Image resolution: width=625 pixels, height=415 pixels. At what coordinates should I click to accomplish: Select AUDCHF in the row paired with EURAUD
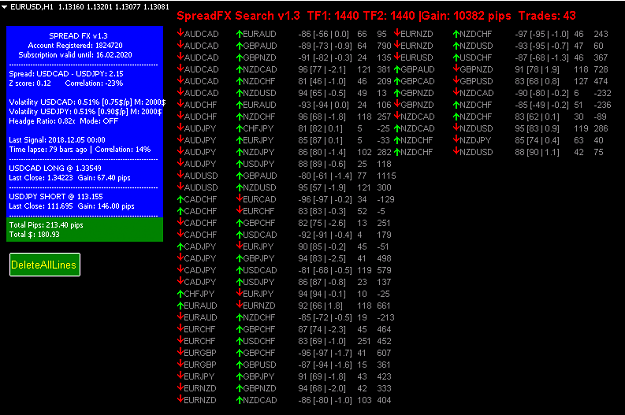tap(200, 105)
